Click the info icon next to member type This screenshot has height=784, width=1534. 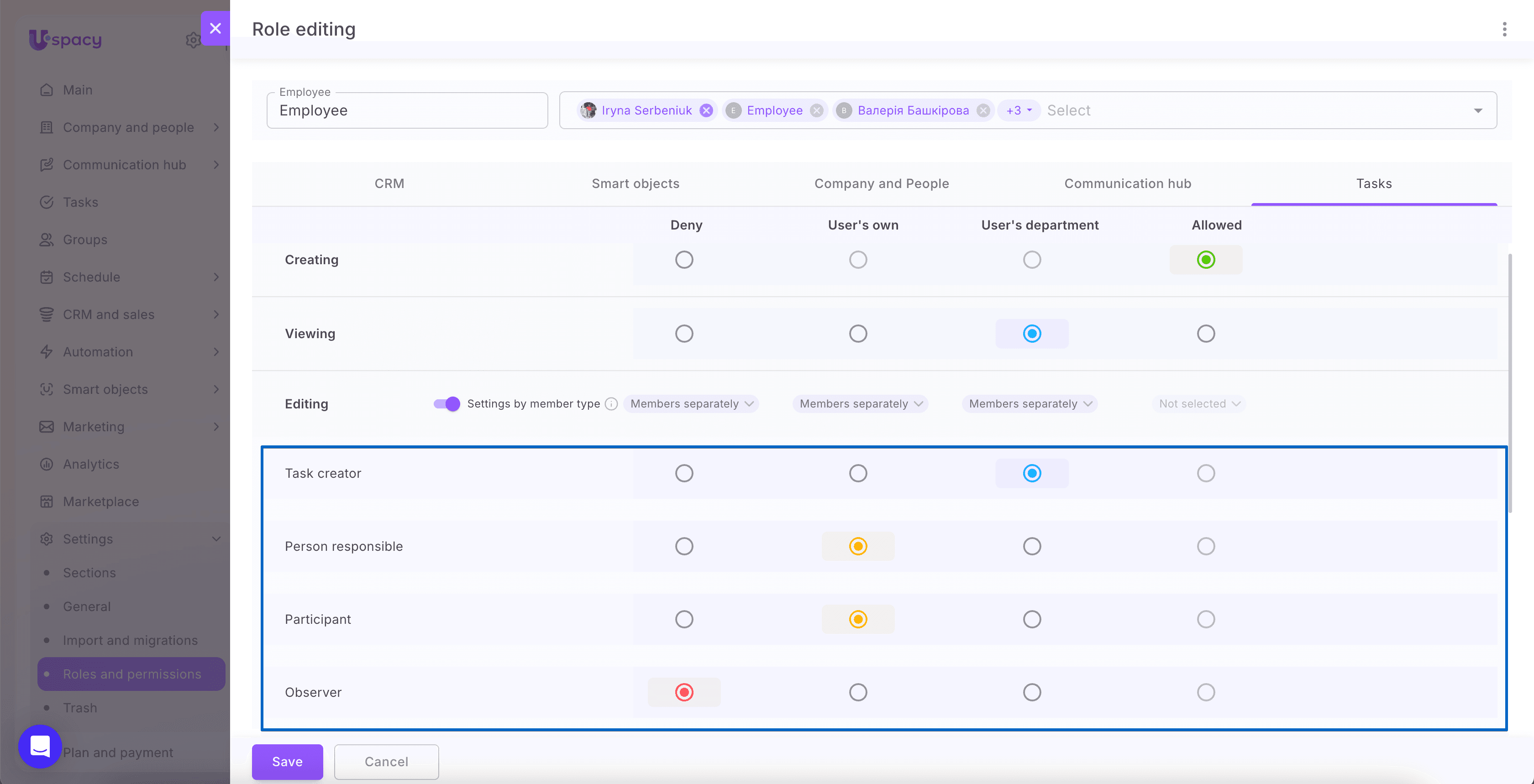[x=611, y=403]
